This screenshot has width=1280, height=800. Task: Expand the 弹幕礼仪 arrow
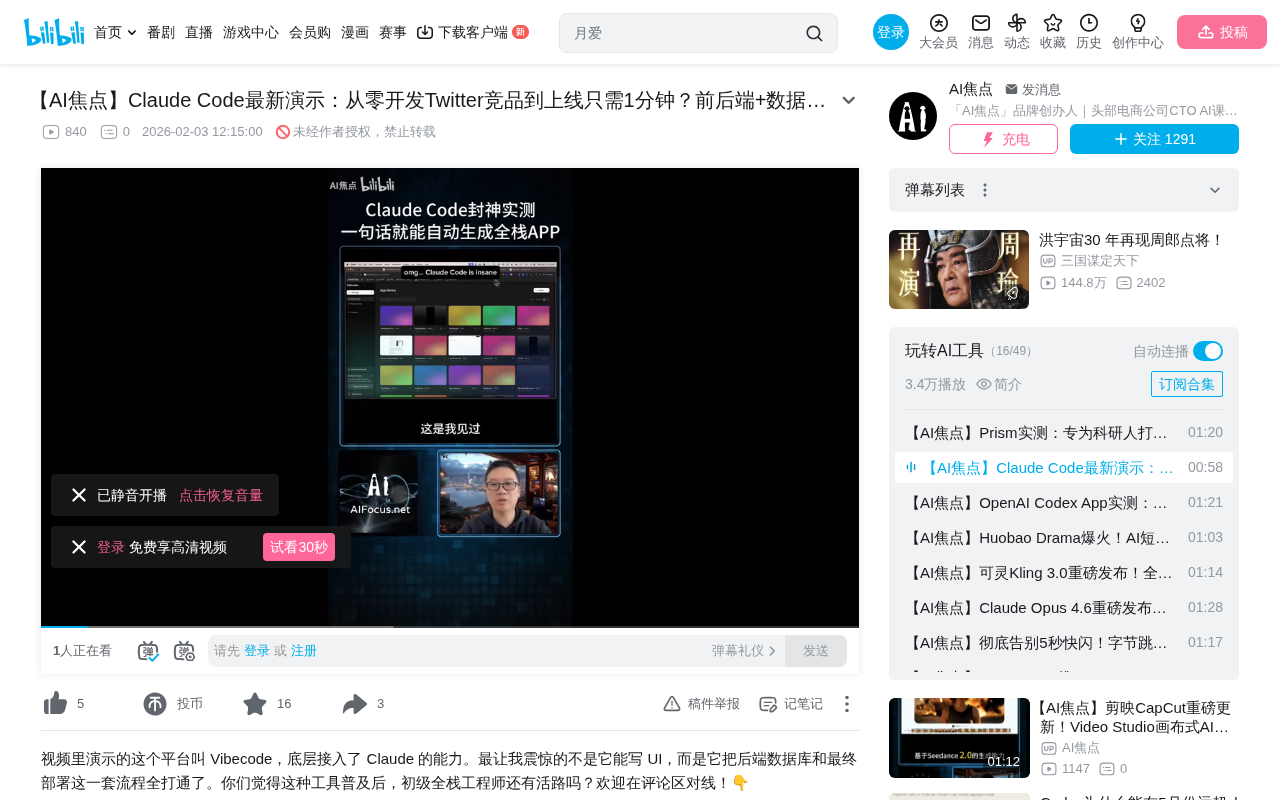tap(772, 651)
